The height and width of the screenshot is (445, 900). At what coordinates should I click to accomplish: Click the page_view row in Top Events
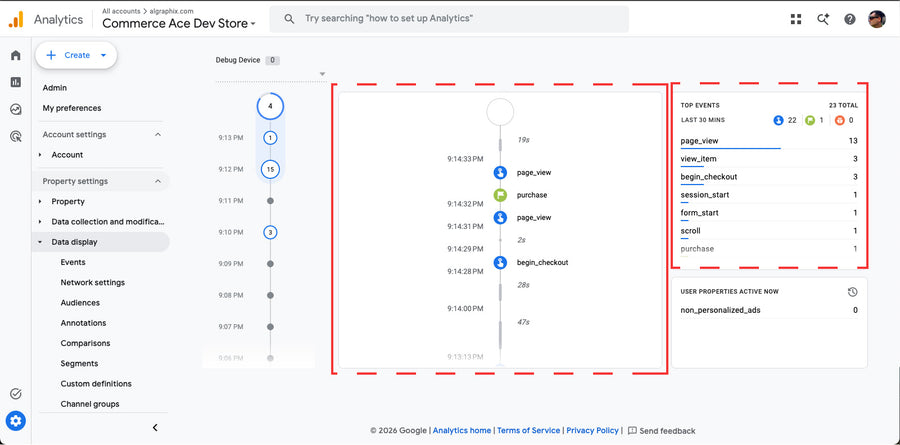(x=769, y=141)
